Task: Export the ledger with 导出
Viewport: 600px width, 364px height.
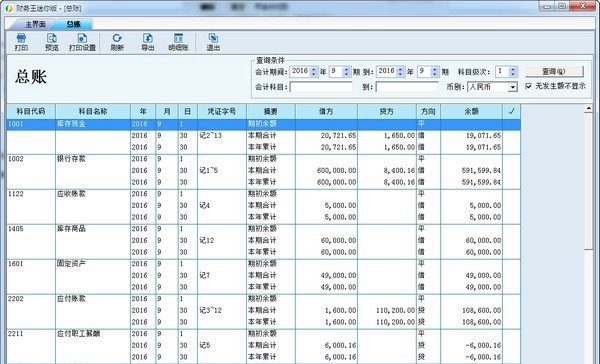Action: tap(148, 42)
